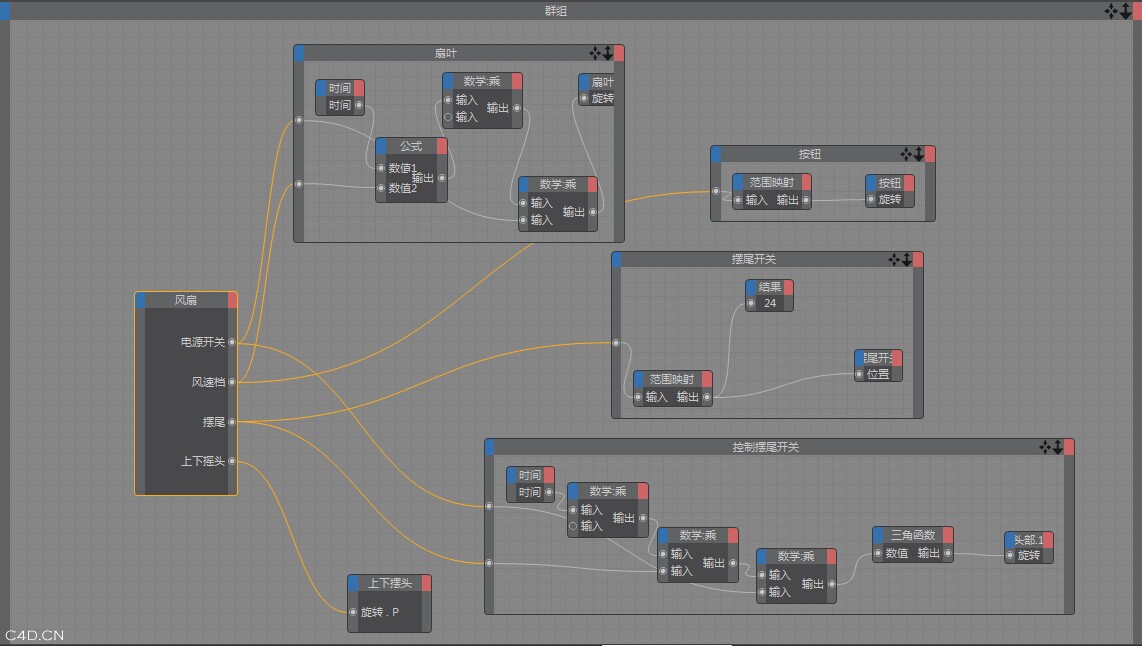Click the red output-port icon on 风扇 node

231,299
